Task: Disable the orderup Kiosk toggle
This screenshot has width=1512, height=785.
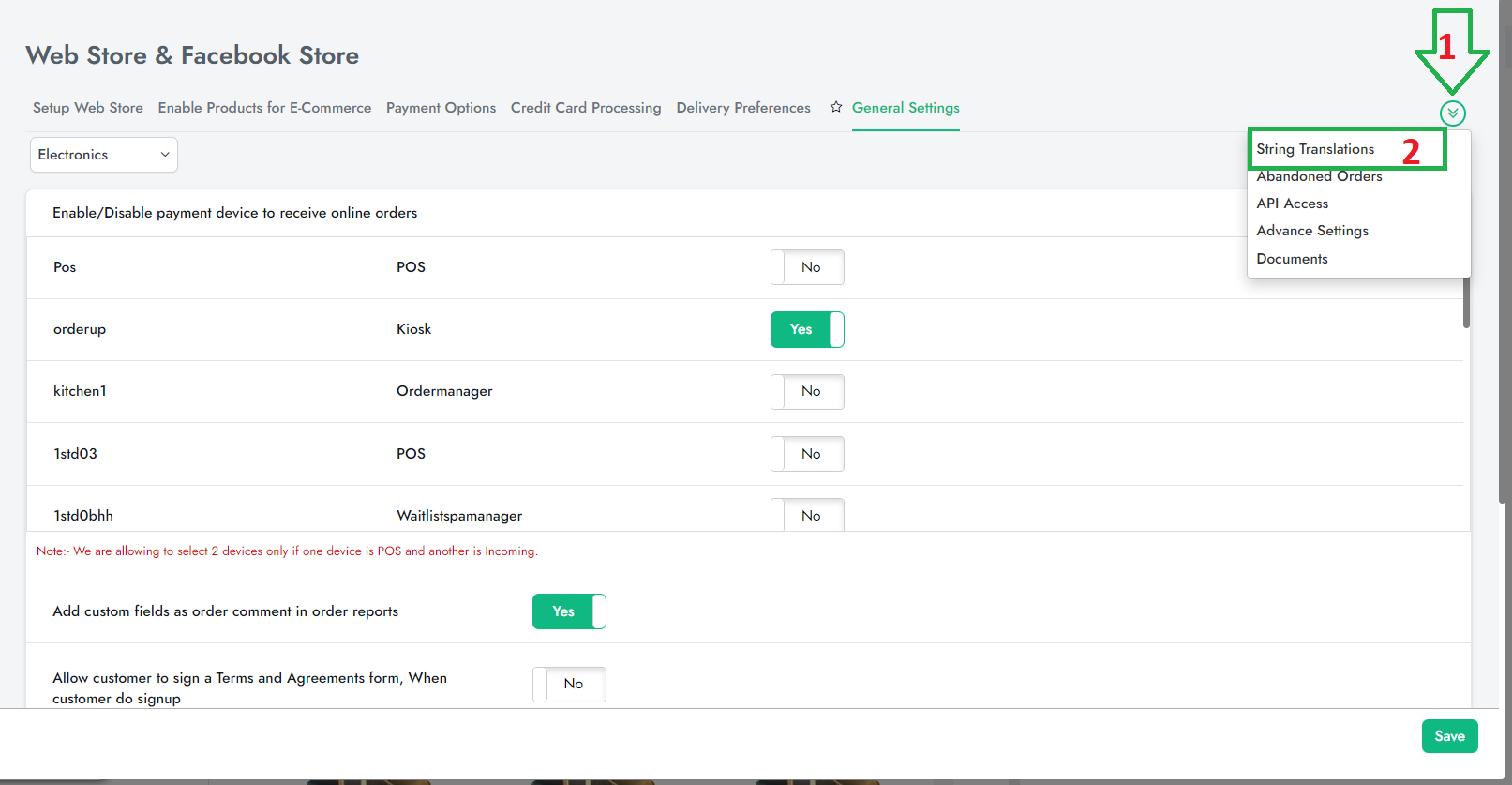Action: click(x=807, y=329)
